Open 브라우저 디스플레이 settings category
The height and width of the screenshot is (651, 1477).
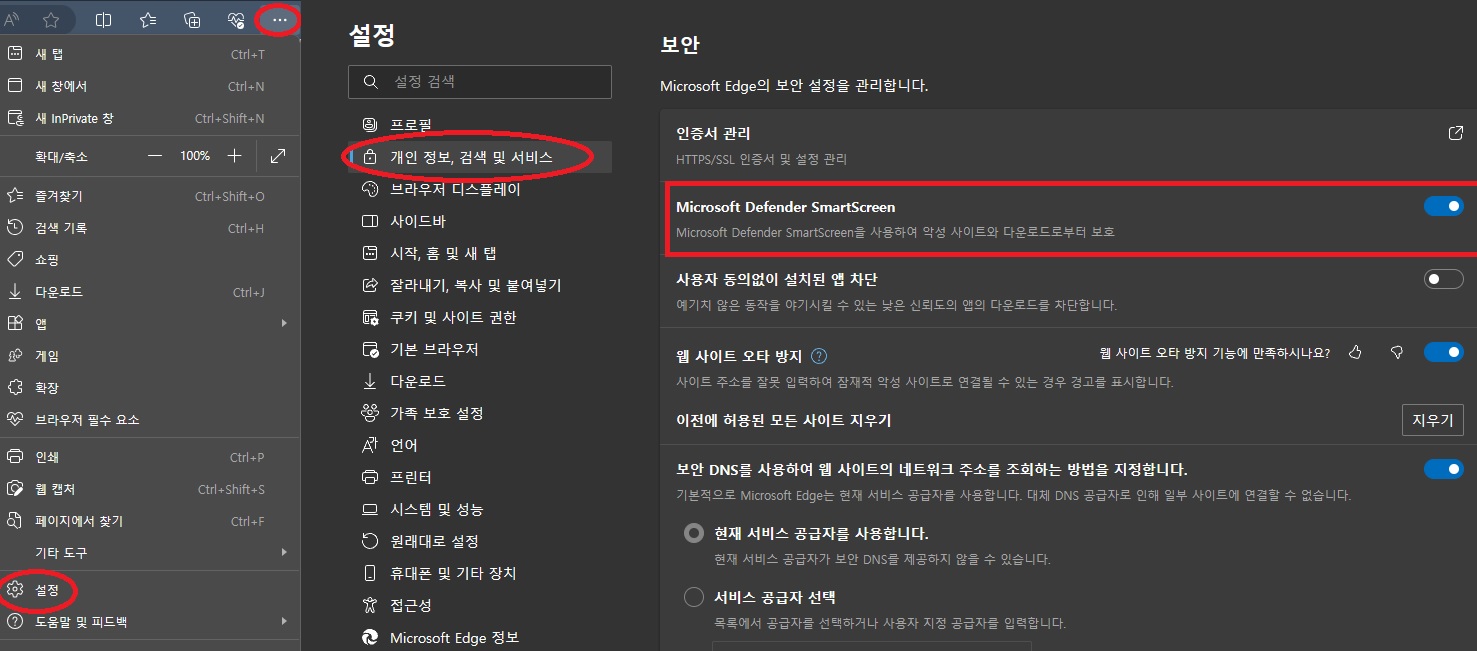click(x=480, y=189)
